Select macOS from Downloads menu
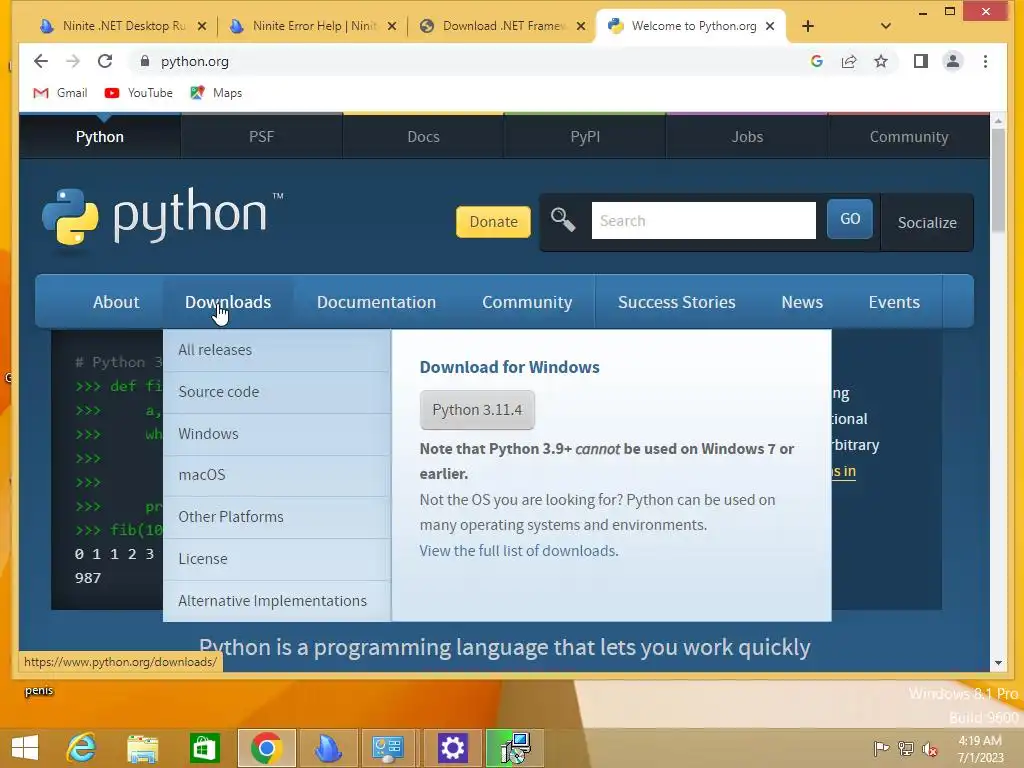This screenshot has height=768, width=1024. (x=277, y=475)
